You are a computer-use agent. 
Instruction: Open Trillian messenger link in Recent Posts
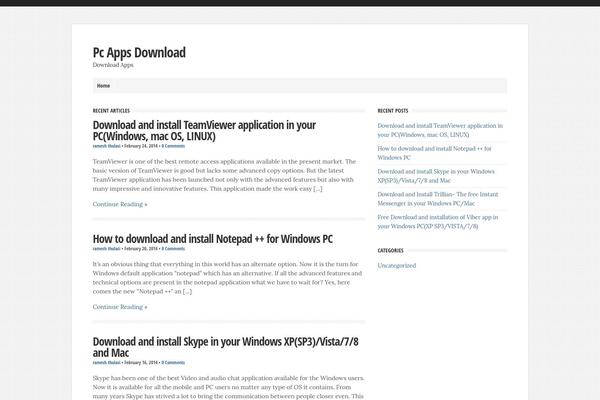(438, 199)
